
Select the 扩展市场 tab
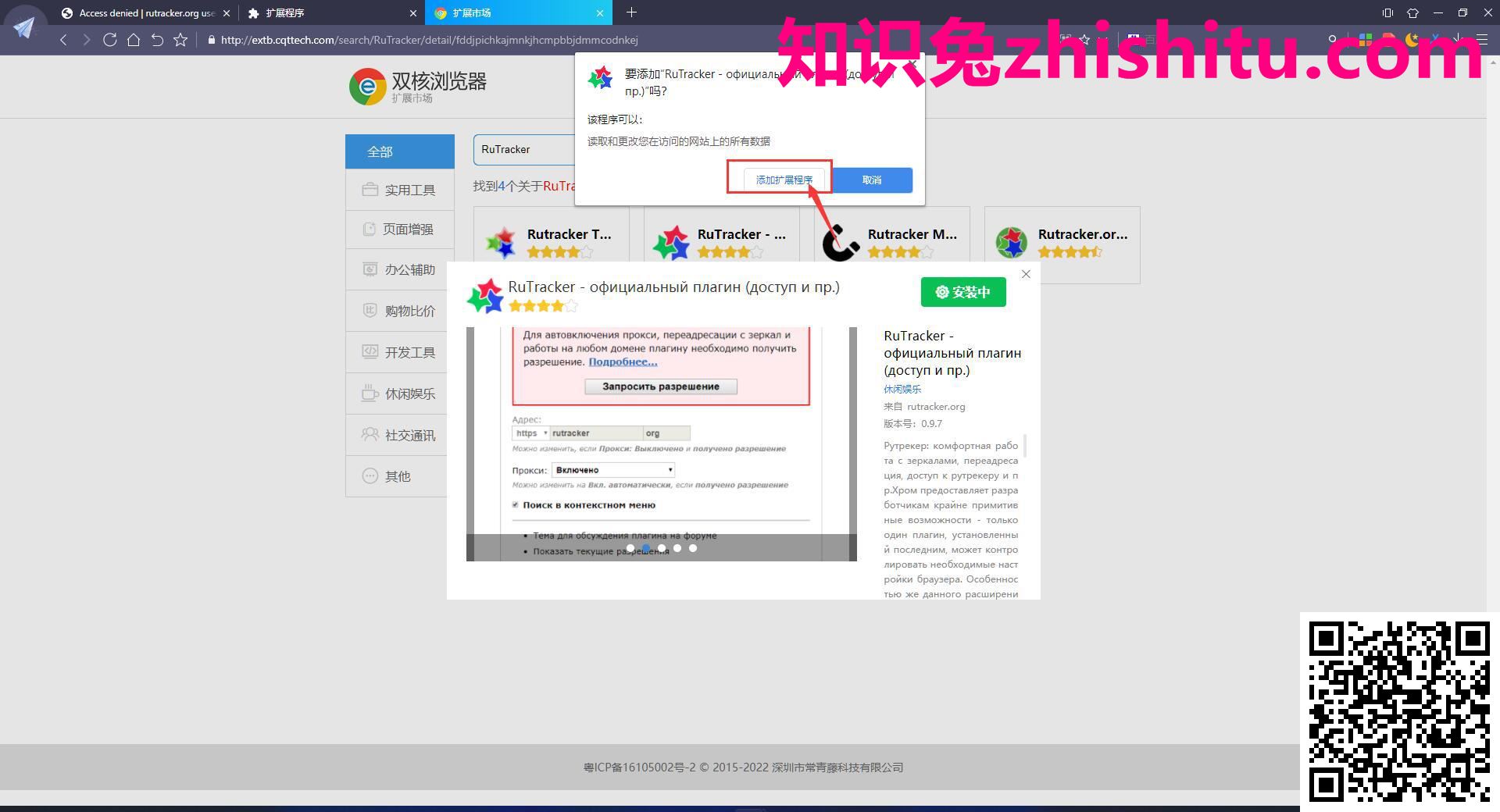click(519, 13)
